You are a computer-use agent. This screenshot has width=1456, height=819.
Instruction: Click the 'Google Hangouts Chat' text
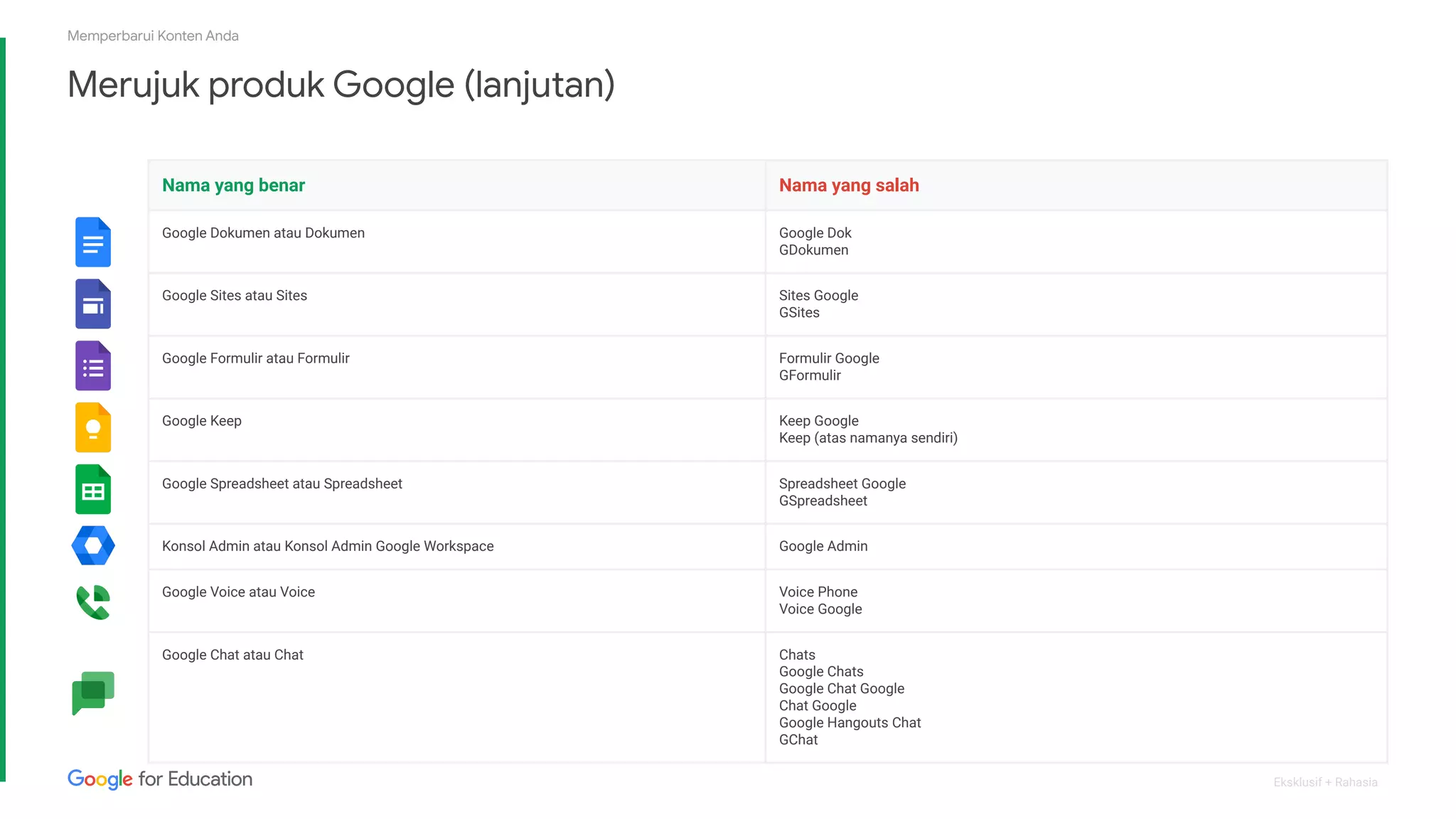tap(850, 723)
